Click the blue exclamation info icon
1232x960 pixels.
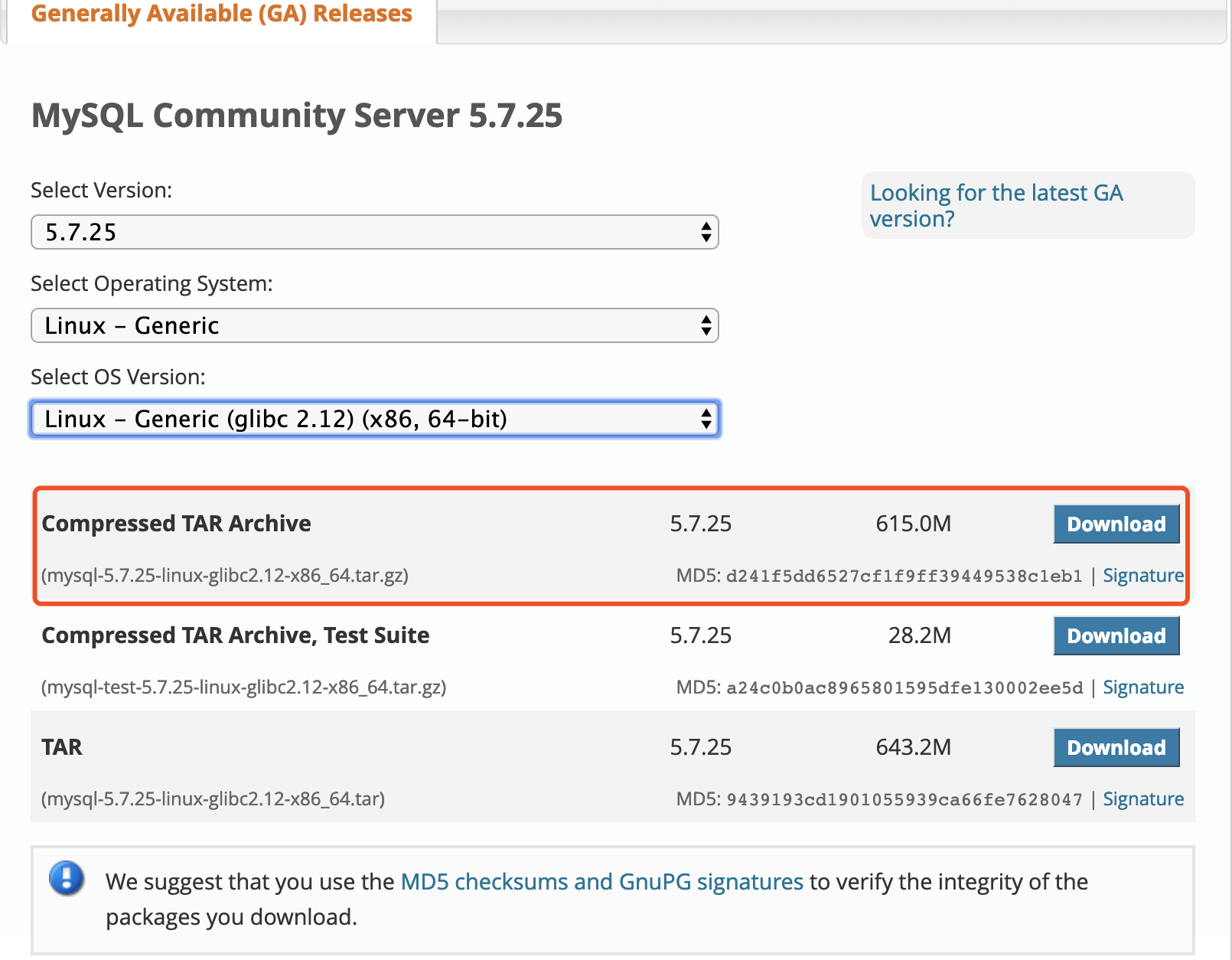[67, 878]
